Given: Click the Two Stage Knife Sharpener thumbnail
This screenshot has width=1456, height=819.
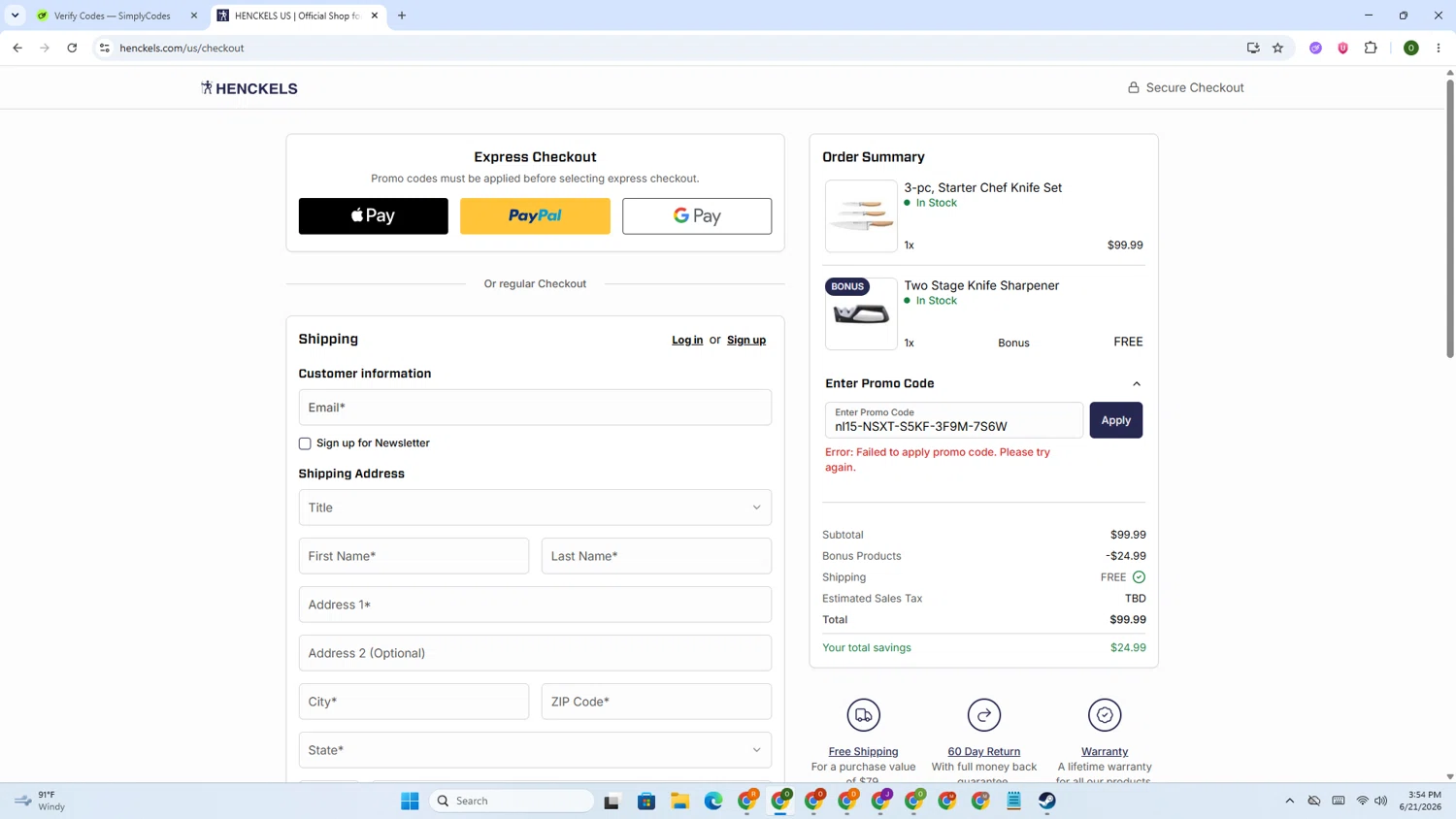Looking at the screenshot, I should click(x=861, y=313).
